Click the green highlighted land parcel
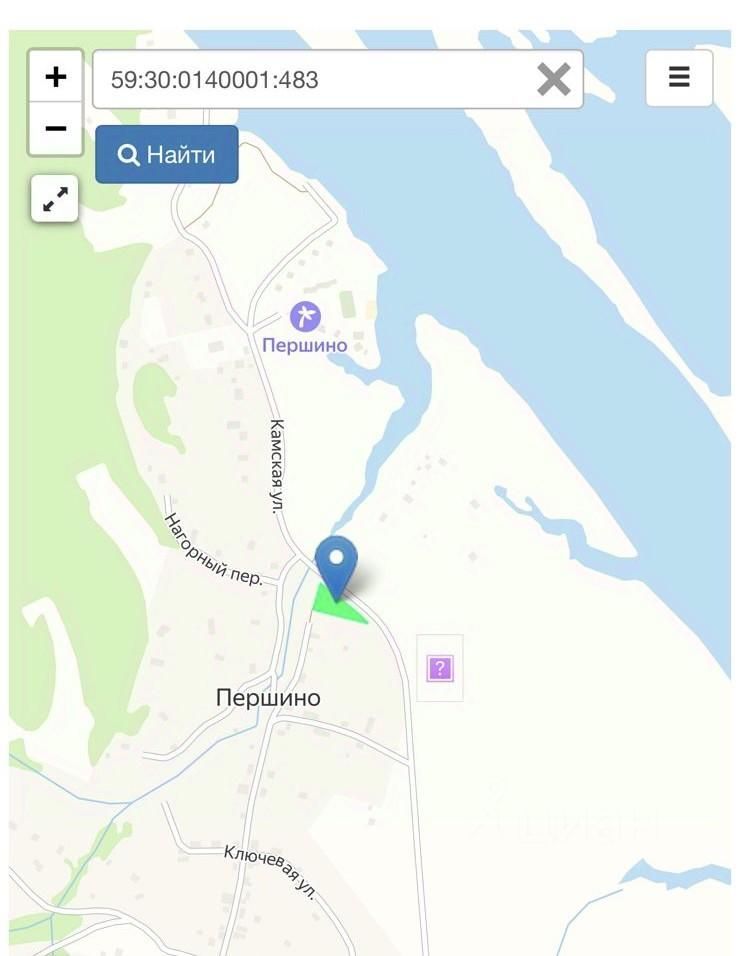The image size is (740, 956). 334,605
